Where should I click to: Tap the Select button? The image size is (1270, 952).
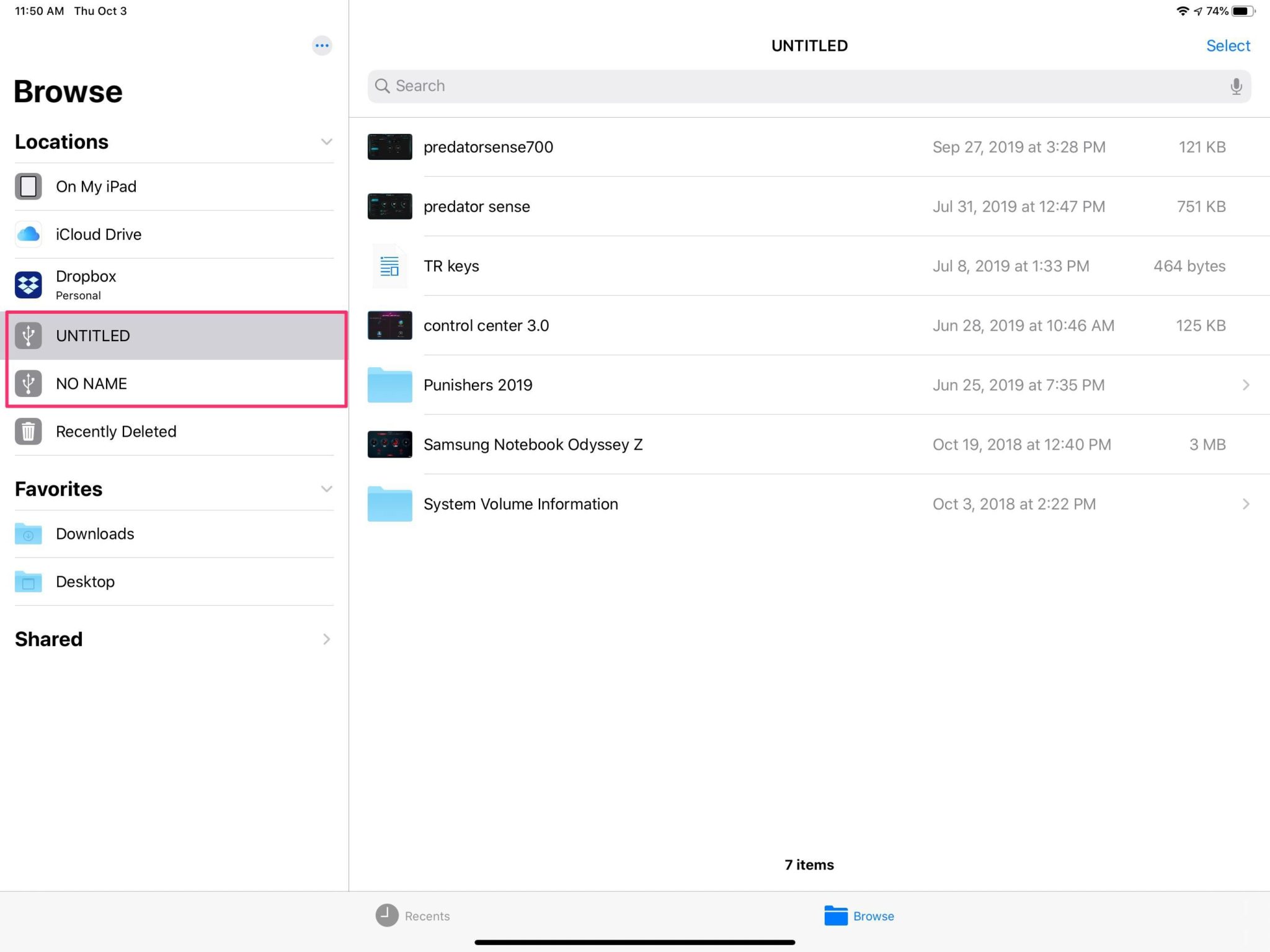tap(1227, 46)
